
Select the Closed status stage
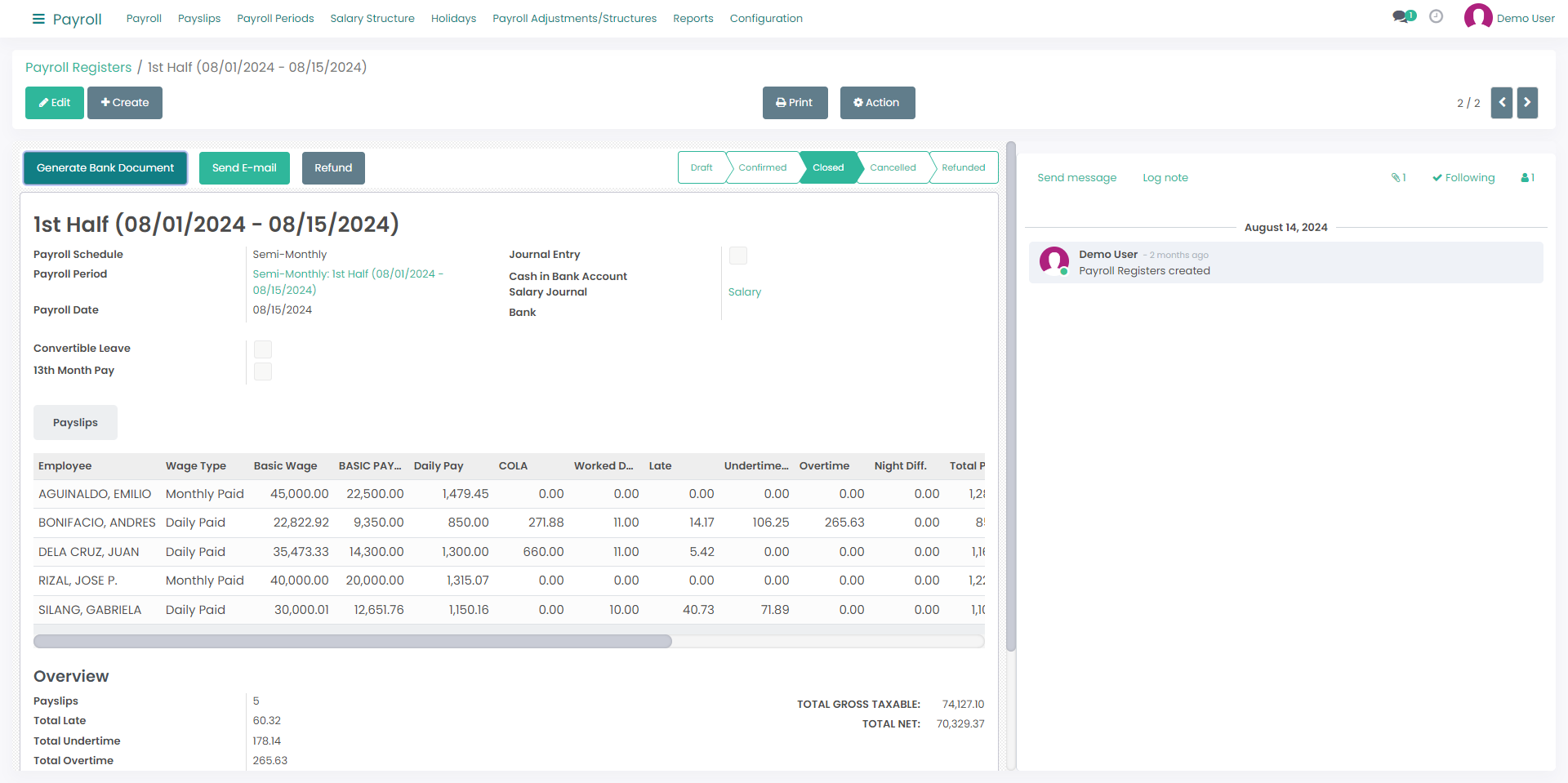pyautogui.click(x=828, y=167)
